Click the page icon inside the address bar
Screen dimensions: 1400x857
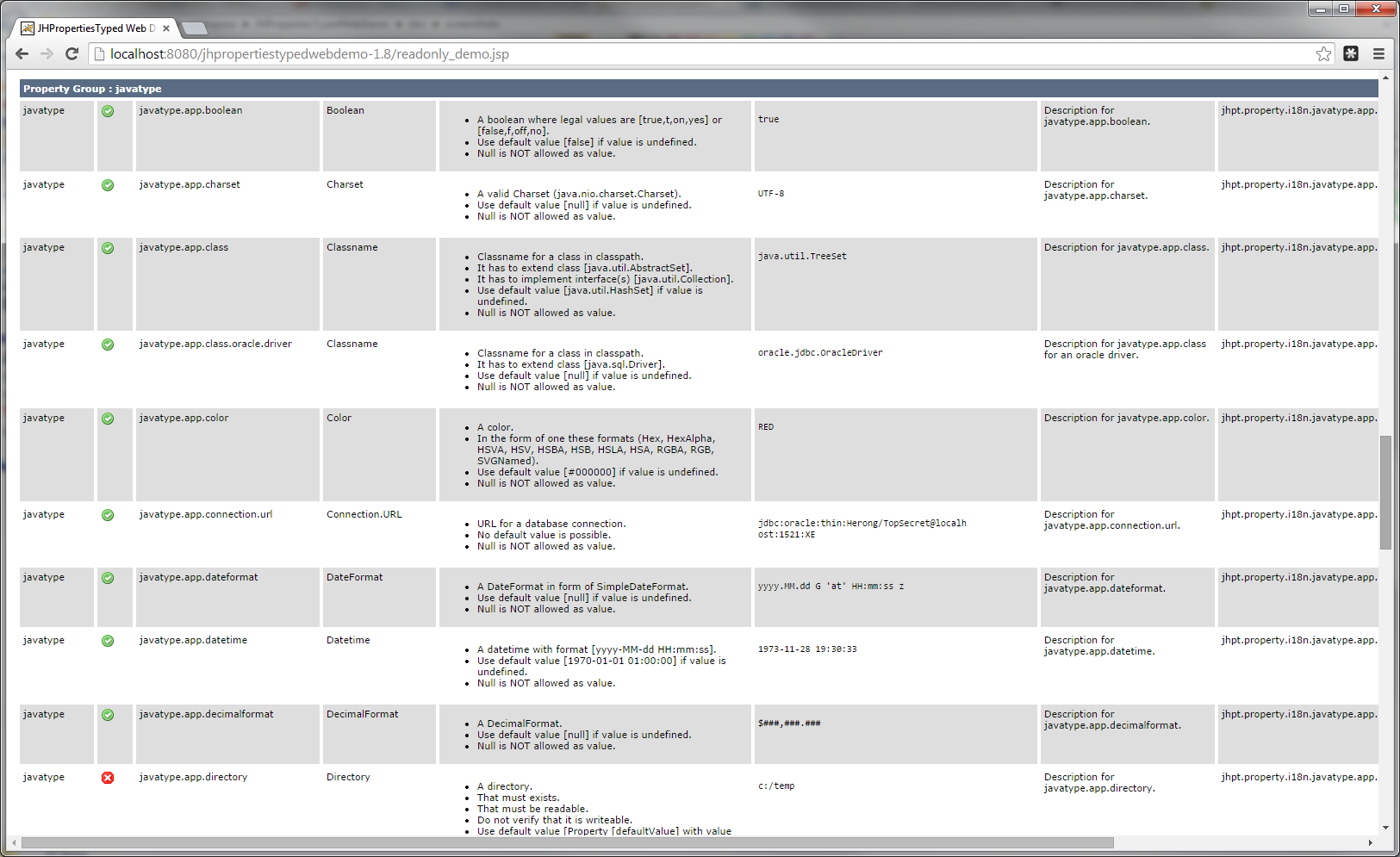pos(97,53)
